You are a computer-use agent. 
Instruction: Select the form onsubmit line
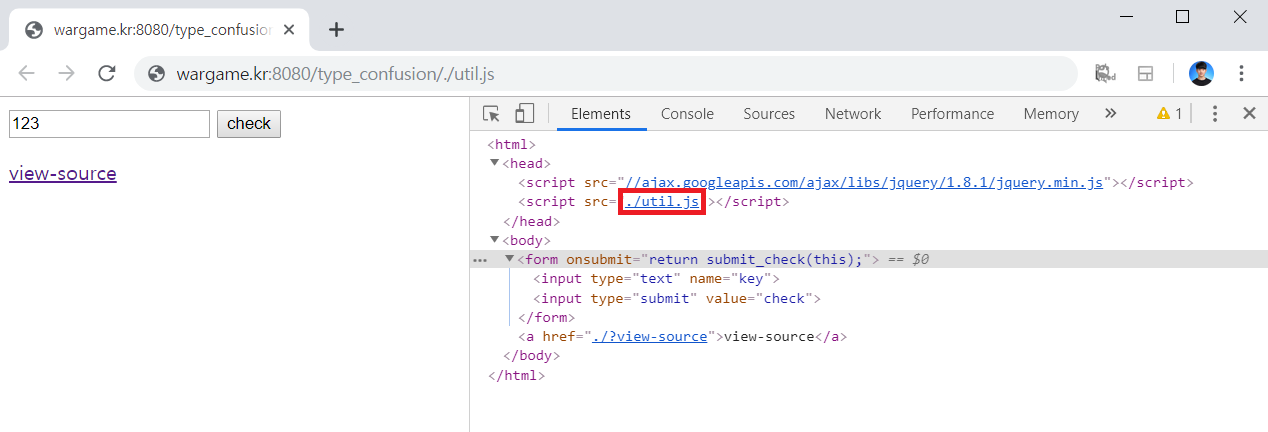click(x=868, y=260)
